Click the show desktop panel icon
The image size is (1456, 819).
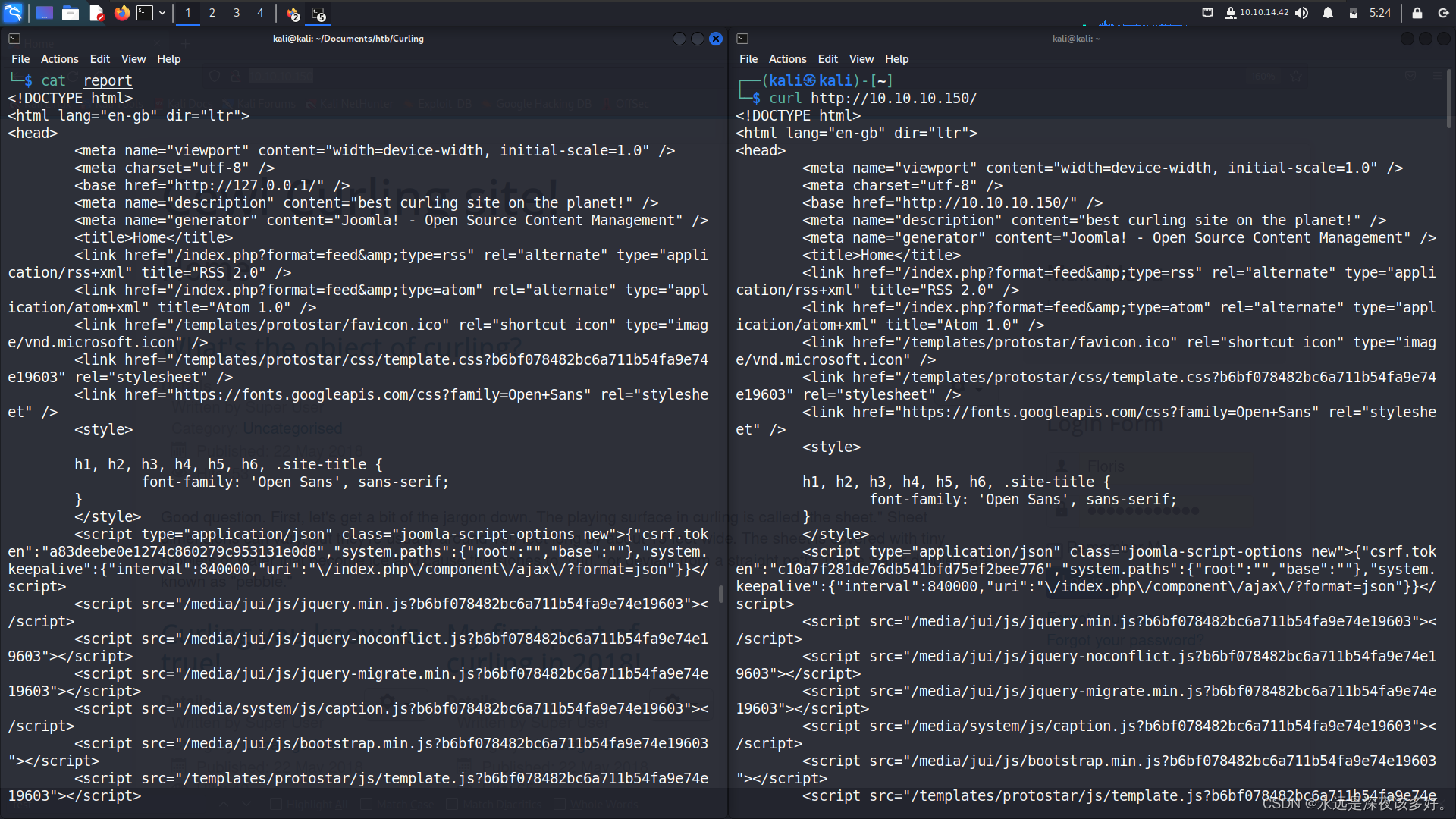point(45,13)
